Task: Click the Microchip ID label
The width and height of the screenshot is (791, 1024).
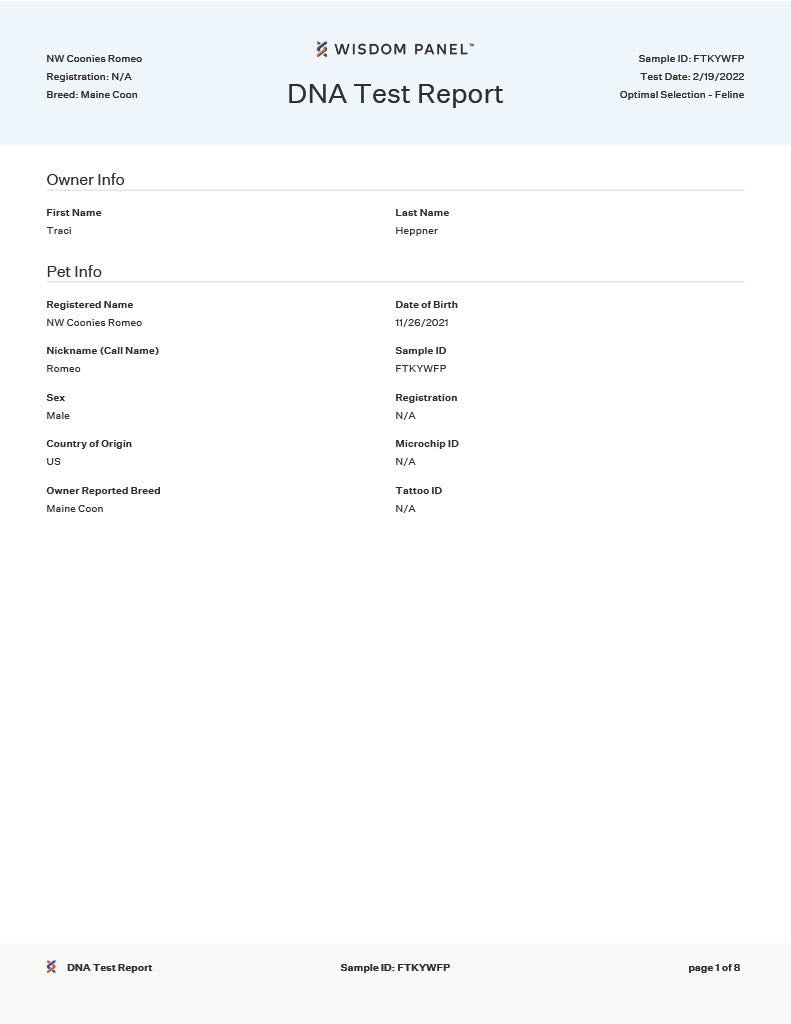Action: tap(427, 444)
